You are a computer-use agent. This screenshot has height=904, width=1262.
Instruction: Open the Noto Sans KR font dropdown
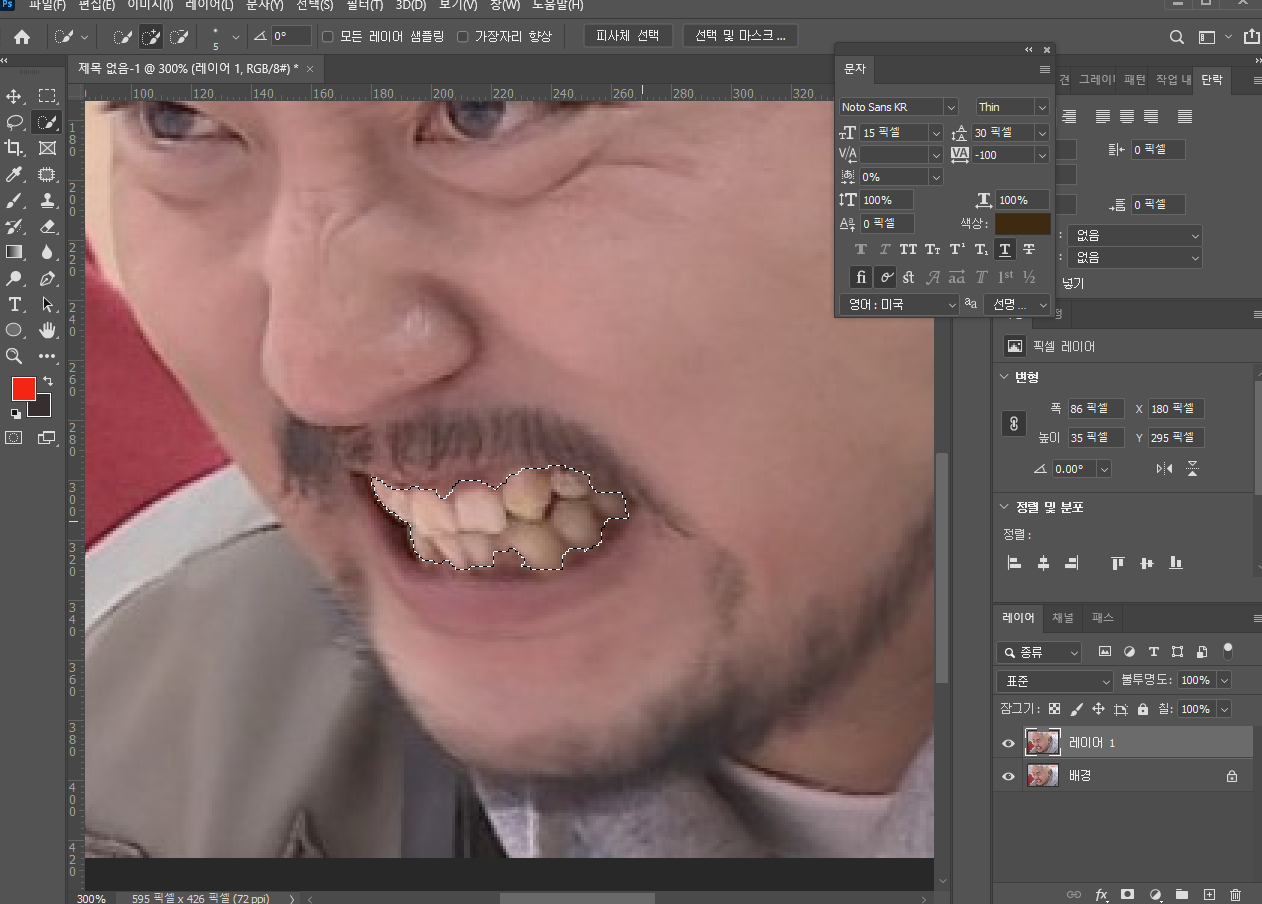(x=952, y=107)
